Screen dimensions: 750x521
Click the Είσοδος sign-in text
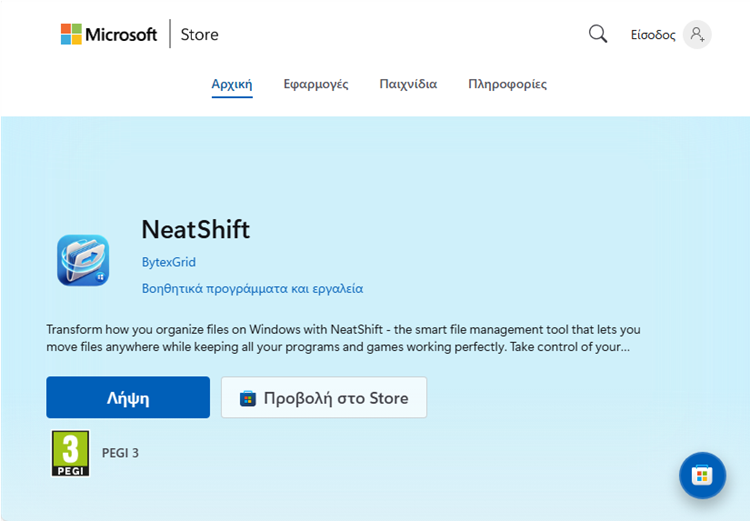pos(653,35)
